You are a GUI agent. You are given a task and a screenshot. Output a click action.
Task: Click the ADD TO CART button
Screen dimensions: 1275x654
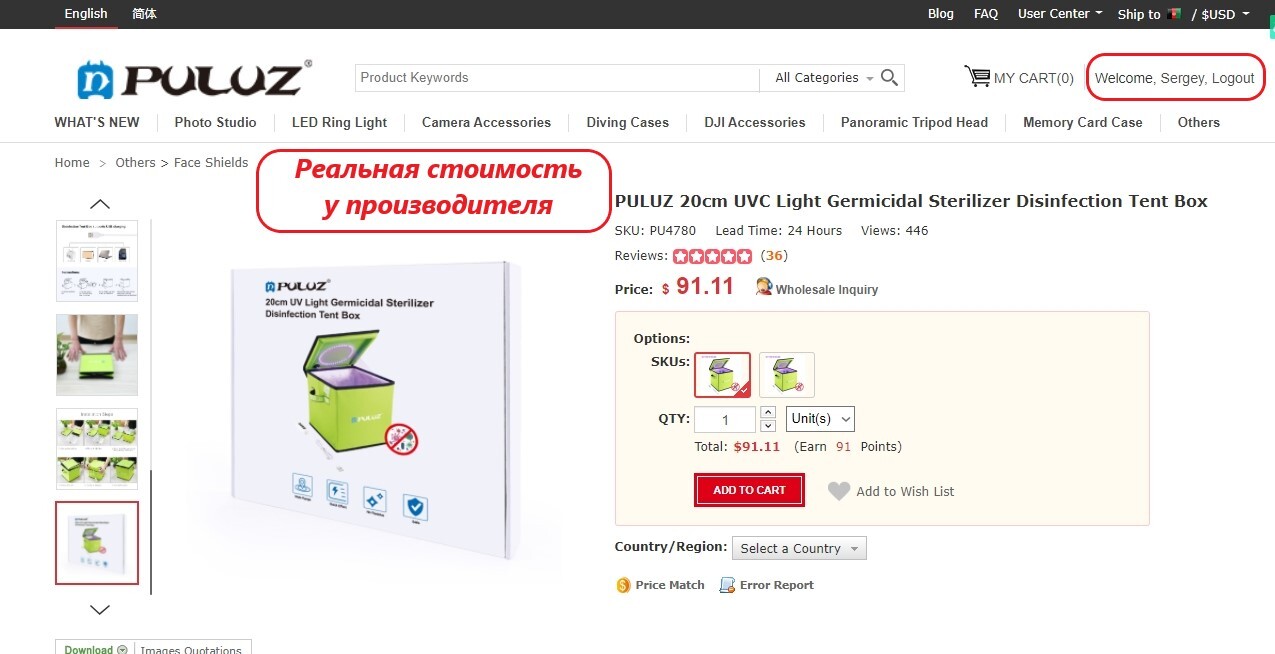click(x=749, y=490)
